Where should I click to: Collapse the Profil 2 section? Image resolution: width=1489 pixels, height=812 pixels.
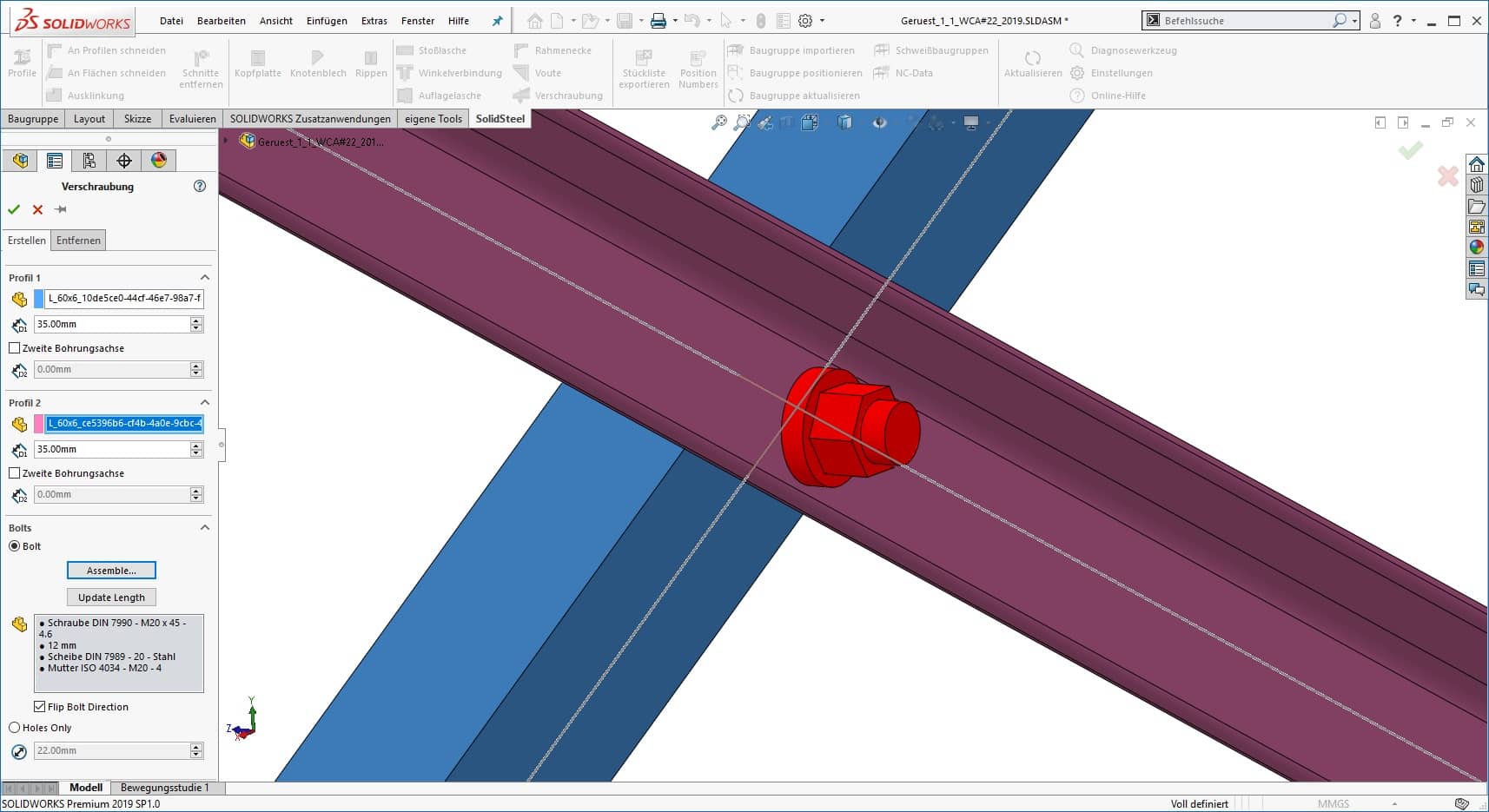coord(205,403)
